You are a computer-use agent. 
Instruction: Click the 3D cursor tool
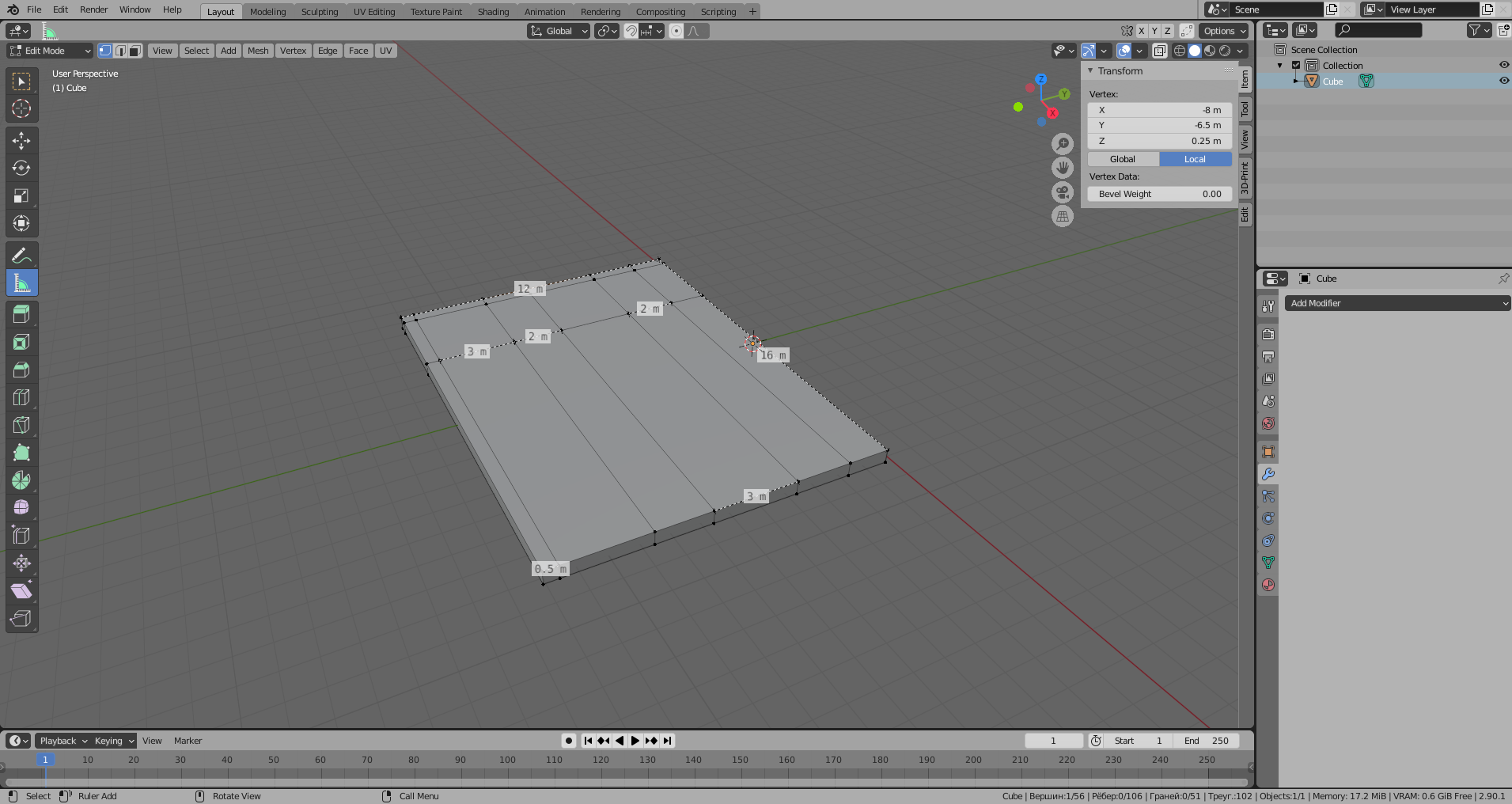21,109
